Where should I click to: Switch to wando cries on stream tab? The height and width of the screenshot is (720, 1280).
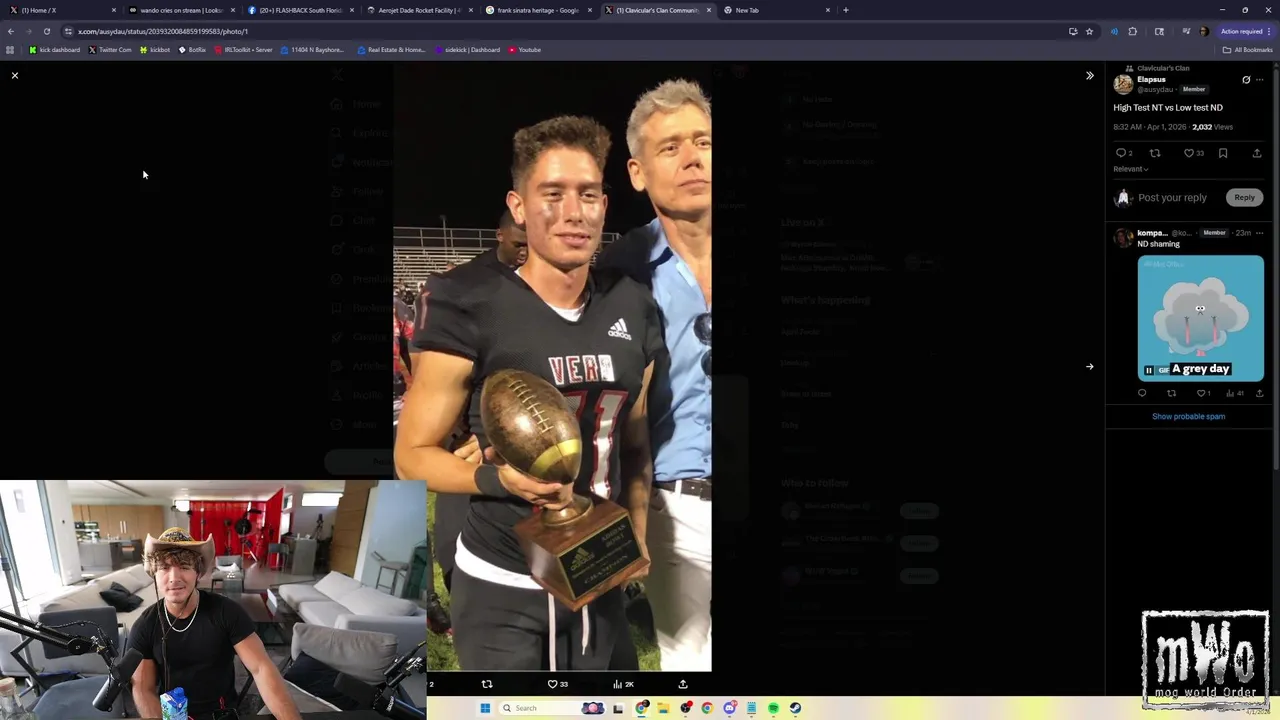tap(180, 10)
